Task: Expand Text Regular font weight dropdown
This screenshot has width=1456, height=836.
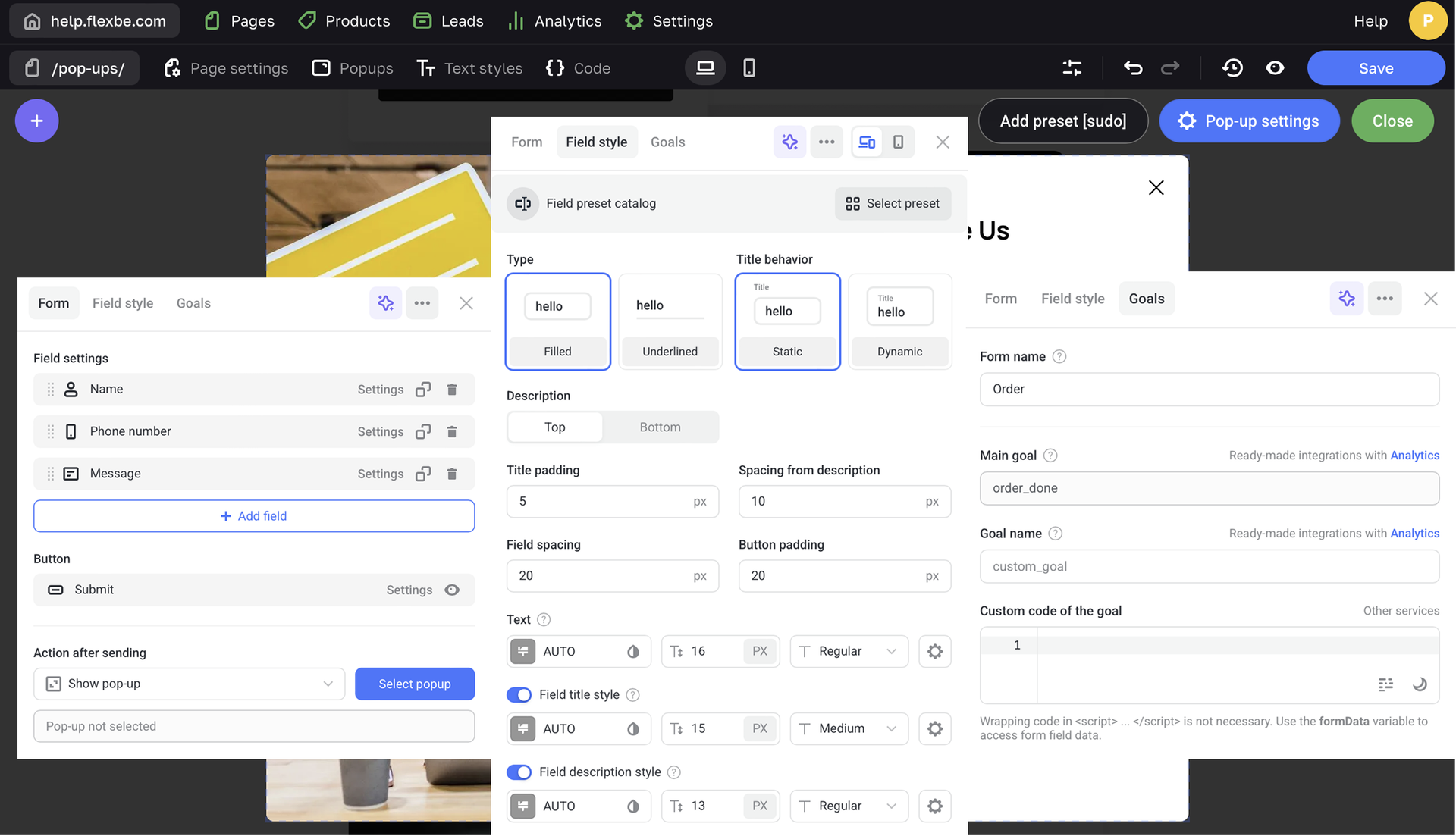Action: 849,652
